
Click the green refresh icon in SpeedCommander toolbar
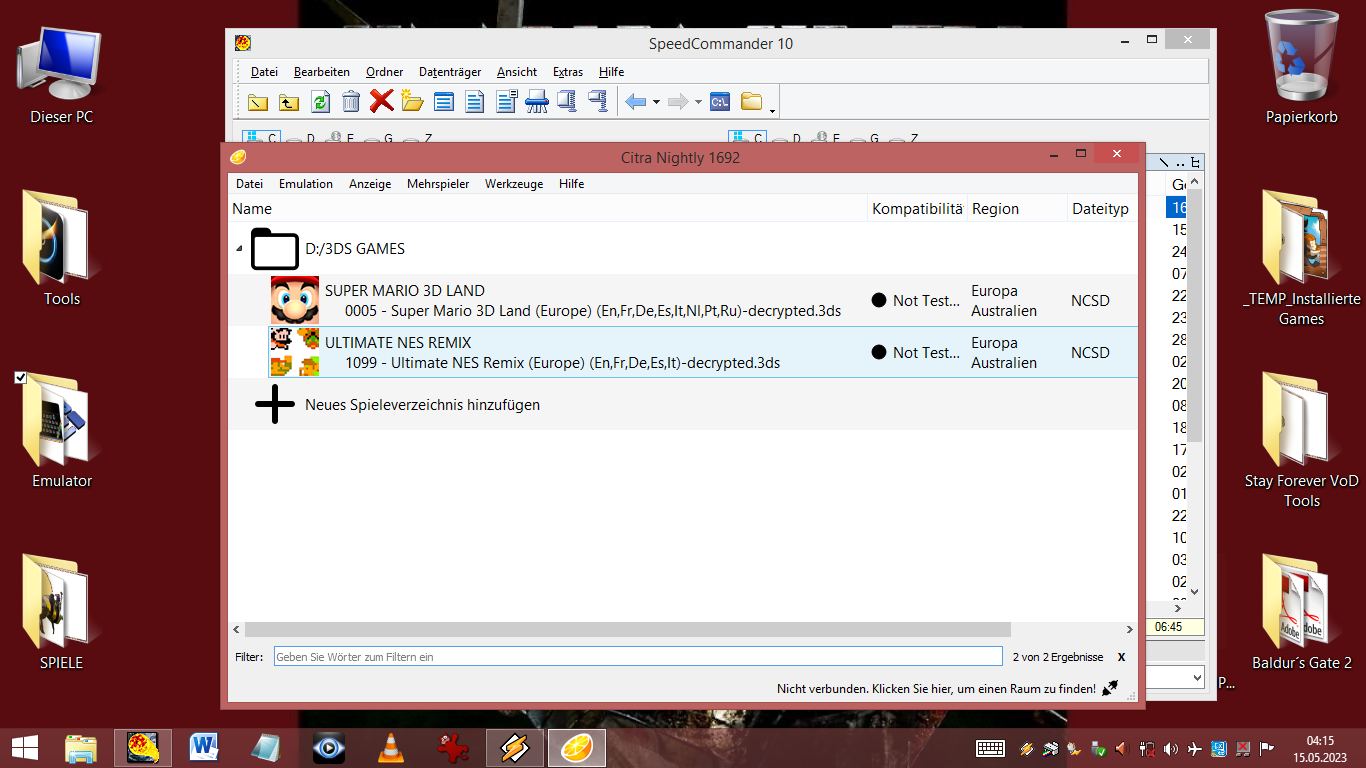tap(320, 101)
